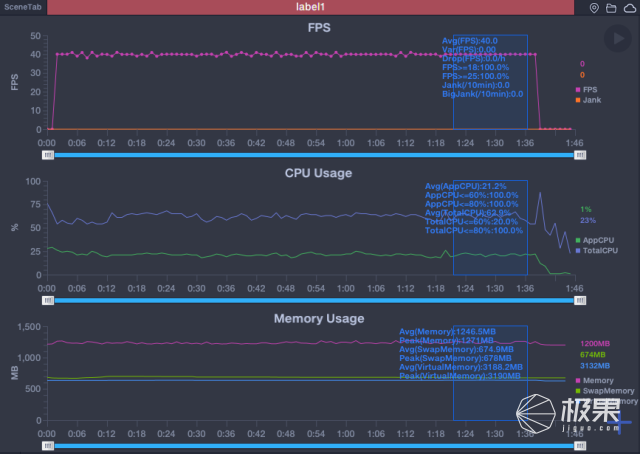Click the right handle of CPU Usage range slider
Screen dimensions: 640x454
tap(580, 300)
